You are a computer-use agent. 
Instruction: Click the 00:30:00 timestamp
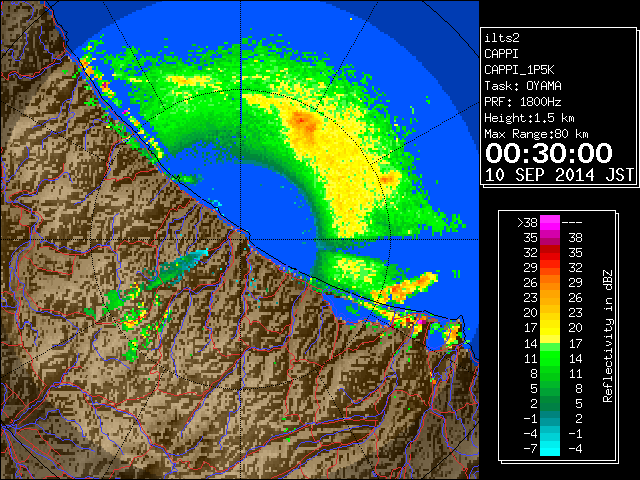[x=549, y=153]
